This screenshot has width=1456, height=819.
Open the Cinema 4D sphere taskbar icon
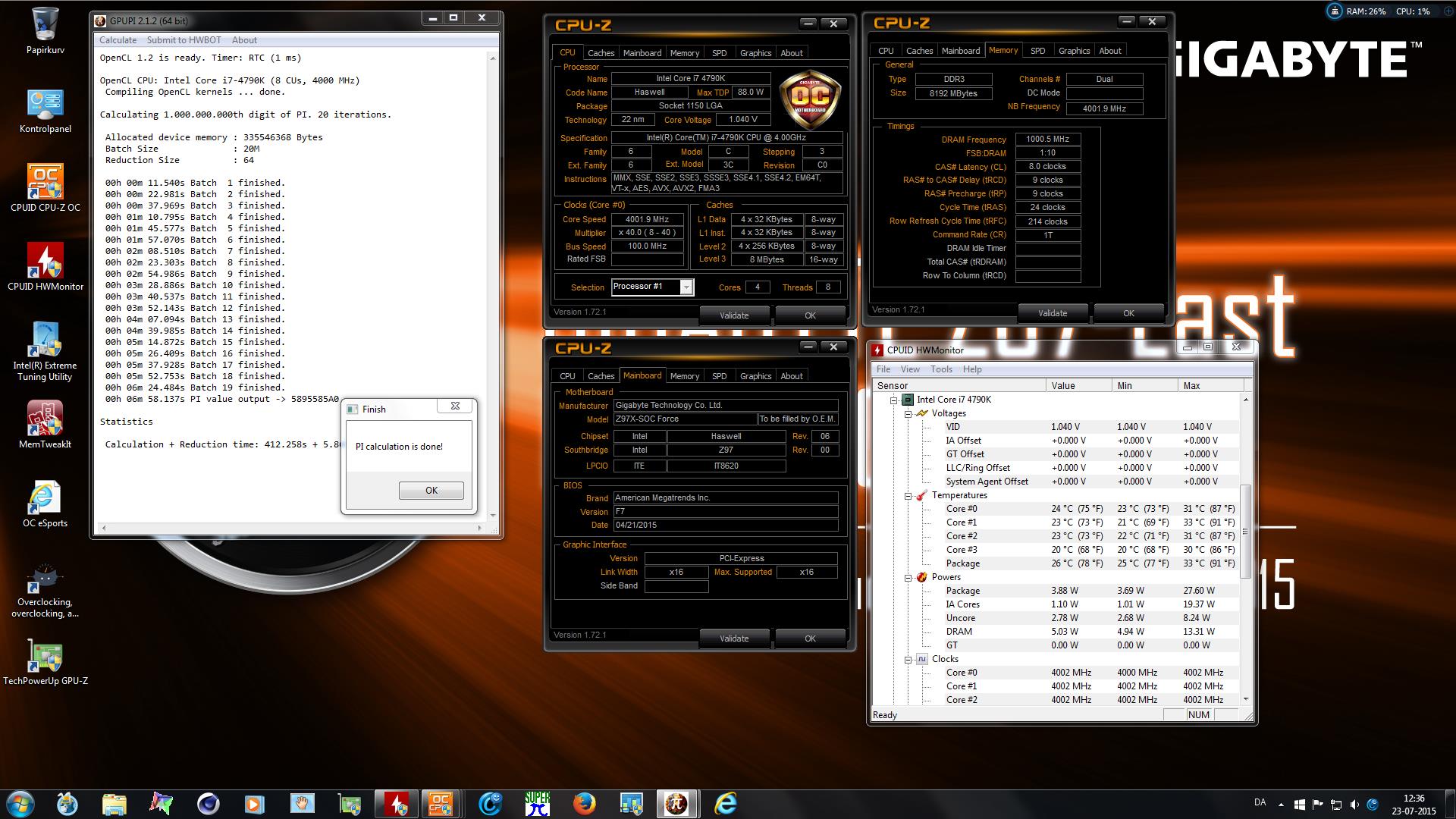click(208, 803)
